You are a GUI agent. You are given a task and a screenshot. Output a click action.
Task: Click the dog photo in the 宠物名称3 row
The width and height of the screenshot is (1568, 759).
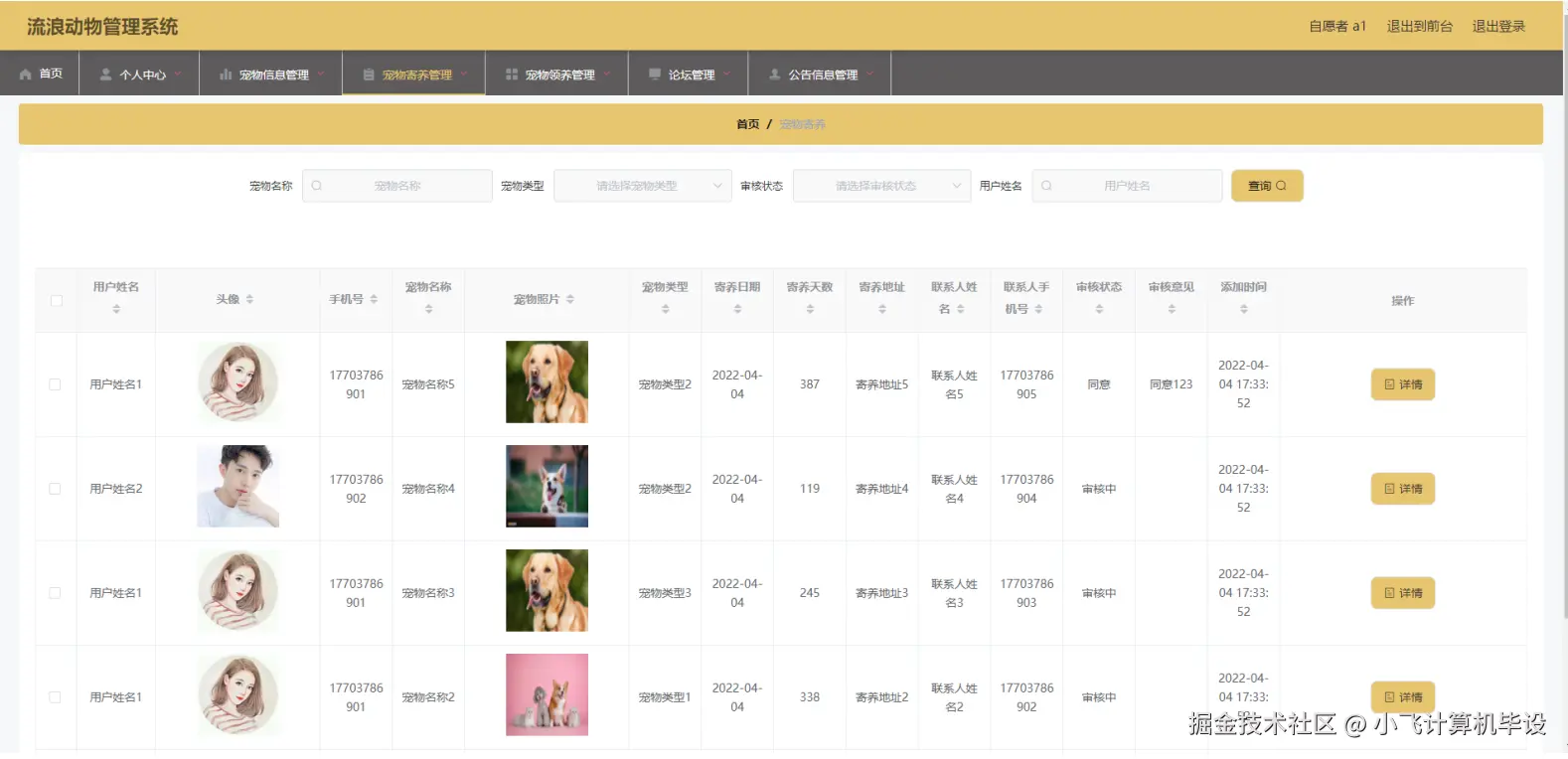tap(547, 590)
